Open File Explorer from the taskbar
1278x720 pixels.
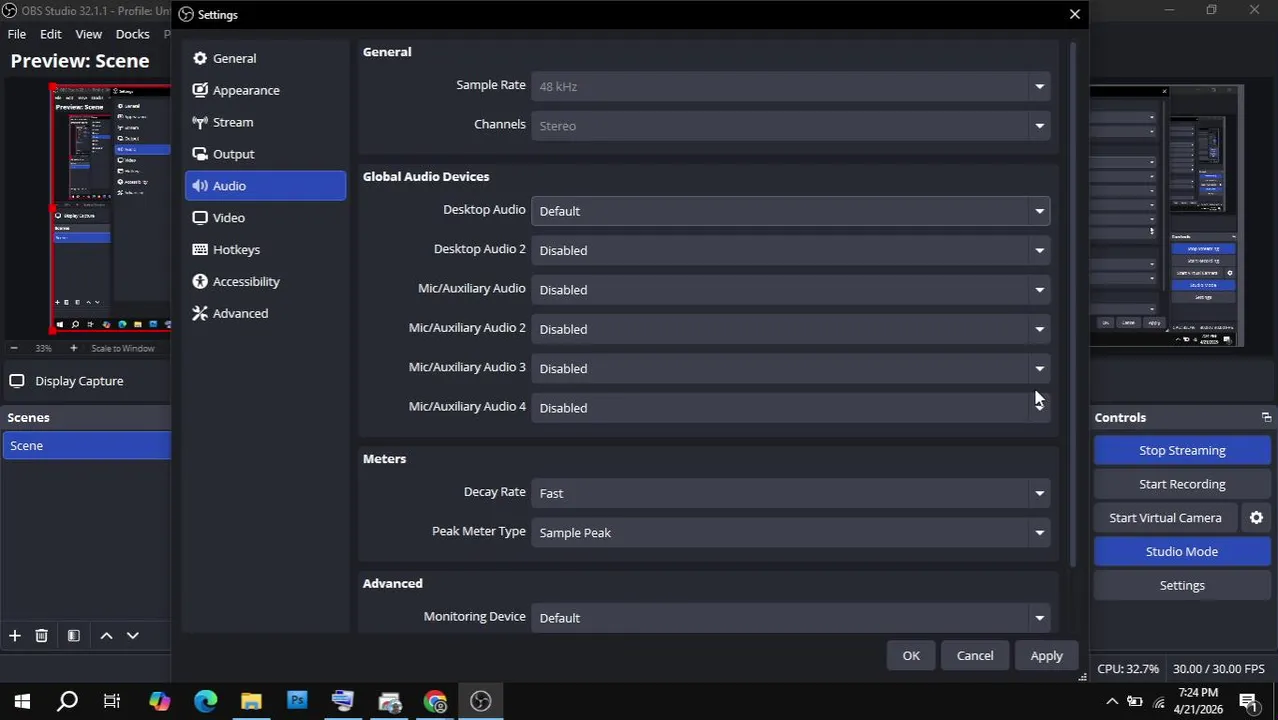(x=251, y=702)
